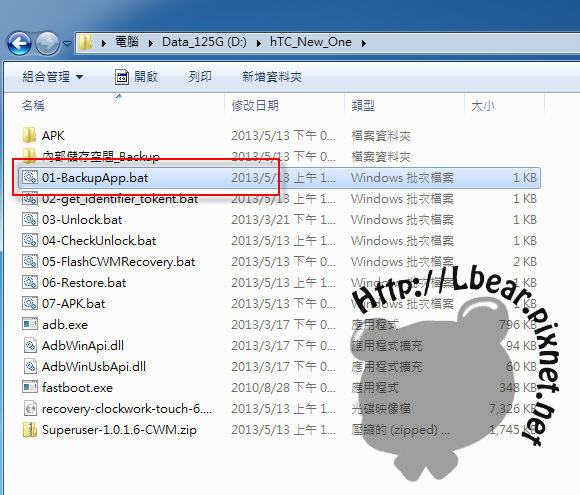580x495 pixels.
Task: Select Data_125G (D:) in the breadcrumb
Action: point(204,42)
